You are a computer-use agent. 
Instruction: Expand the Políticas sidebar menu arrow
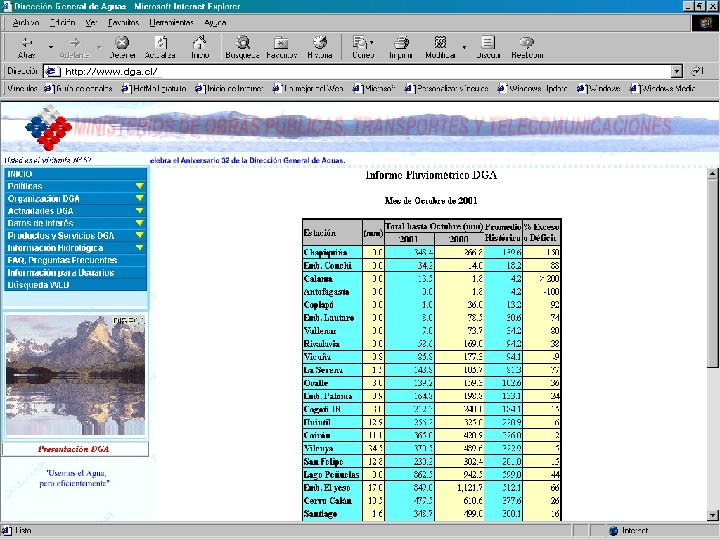[x=140, y=186]
